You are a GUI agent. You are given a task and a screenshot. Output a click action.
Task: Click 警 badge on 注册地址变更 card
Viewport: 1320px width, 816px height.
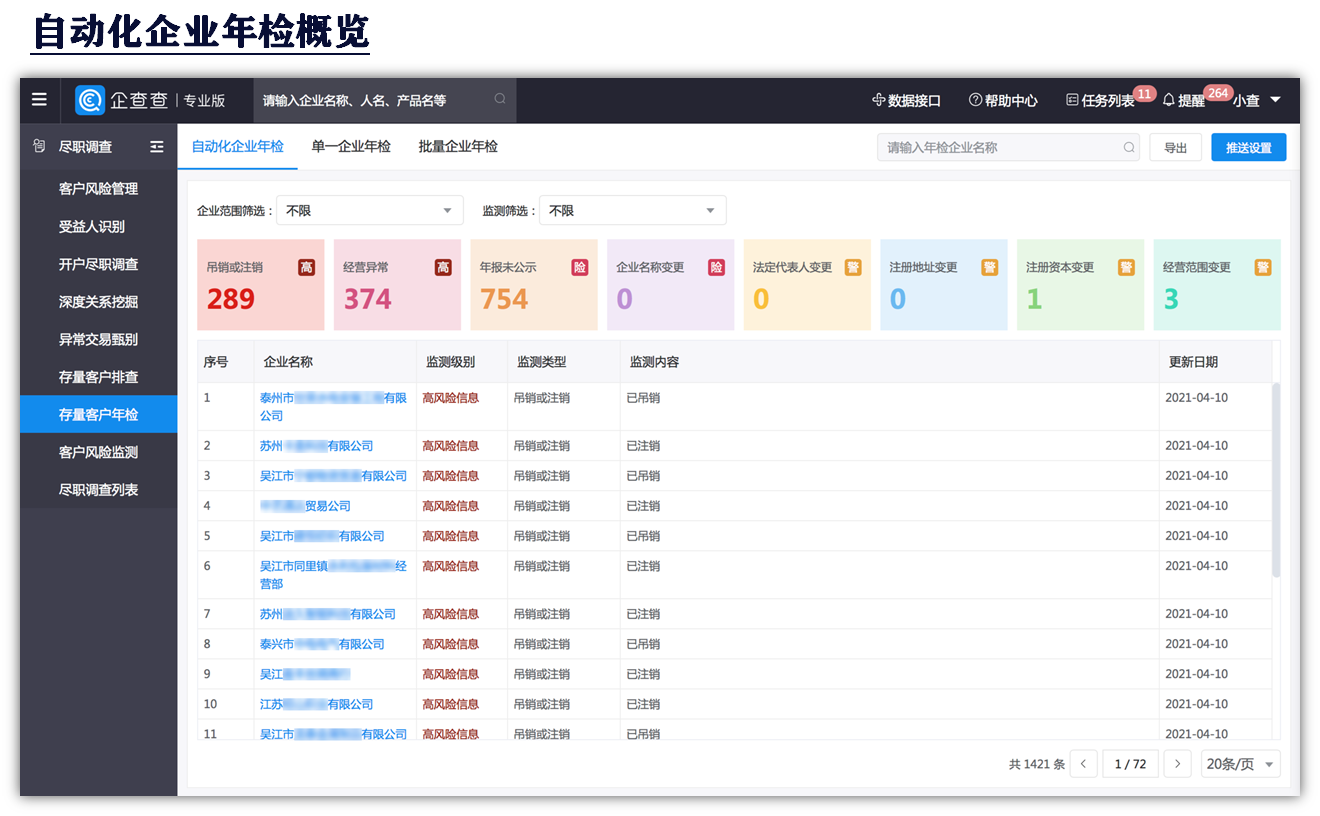coord(989,267)
